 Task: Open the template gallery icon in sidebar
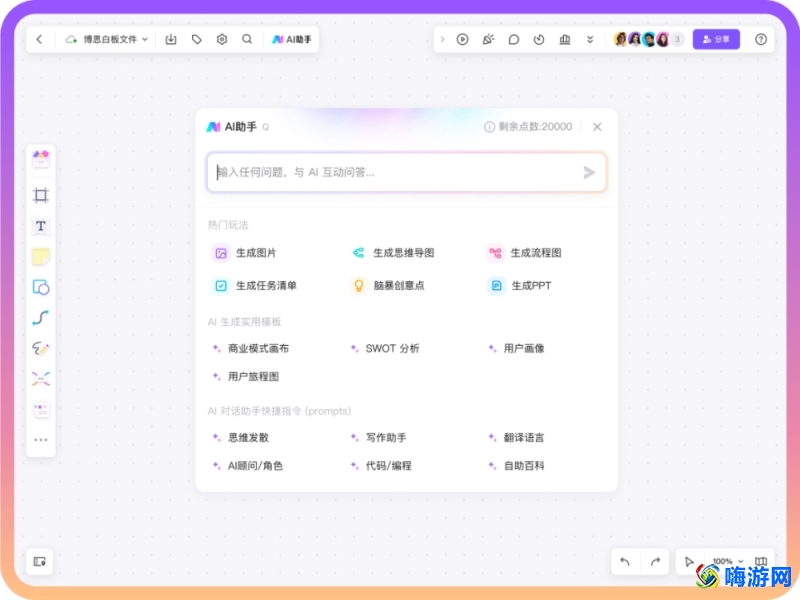tap(41, 159)
